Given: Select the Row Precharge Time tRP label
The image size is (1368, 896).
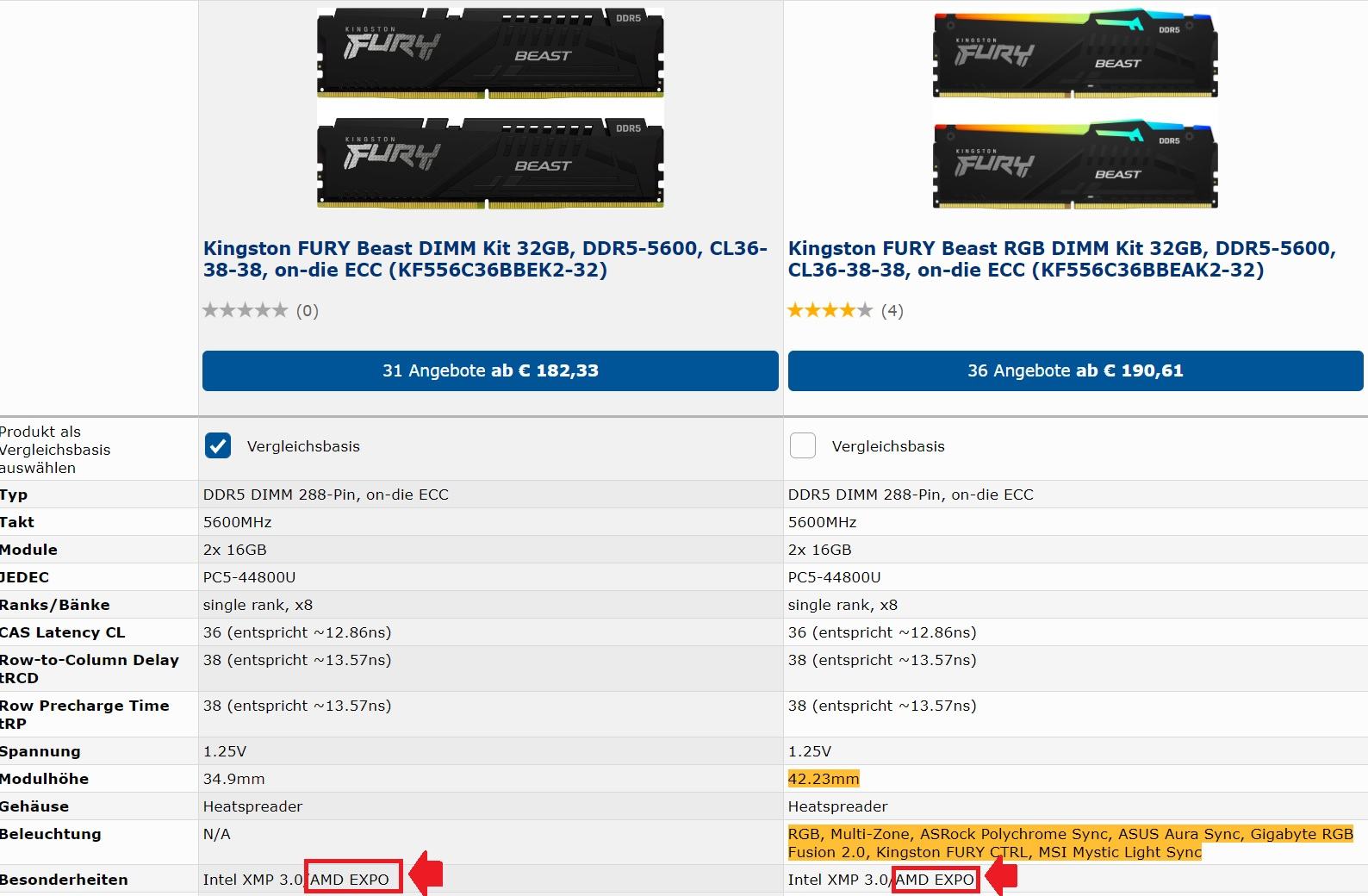Looking at the screenshot, I should coord(84,714).
